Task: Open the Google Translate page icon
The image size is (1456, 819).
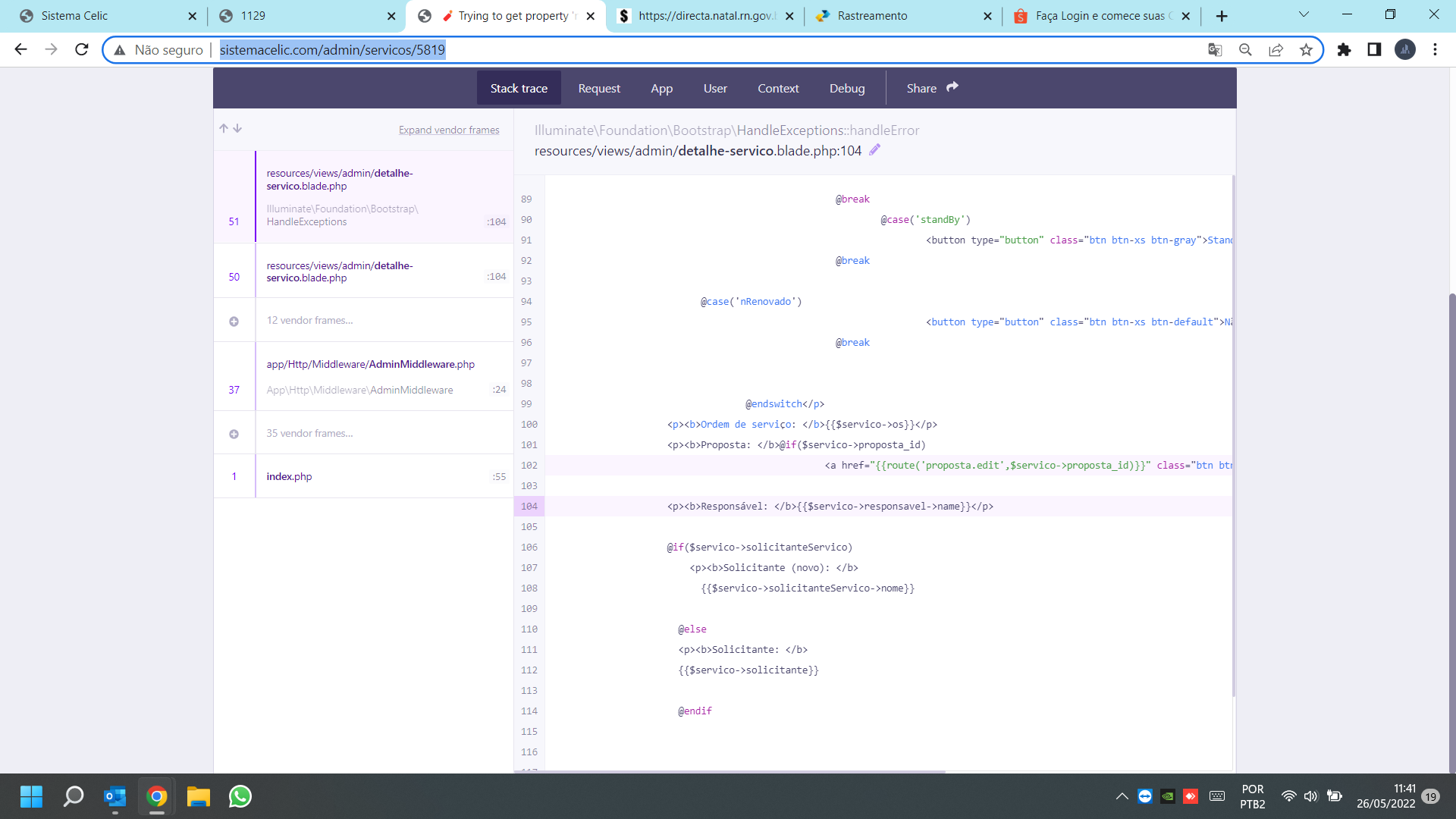Action: pyautogui.click(x=1215, y=49)
